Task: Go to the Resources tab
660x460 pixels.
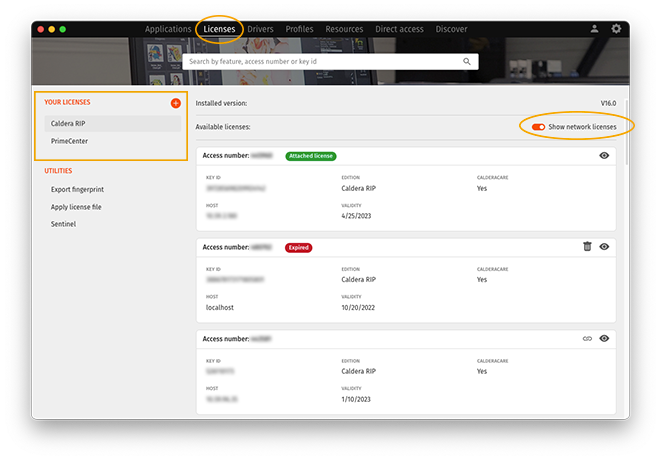Action: click(344, 29)
